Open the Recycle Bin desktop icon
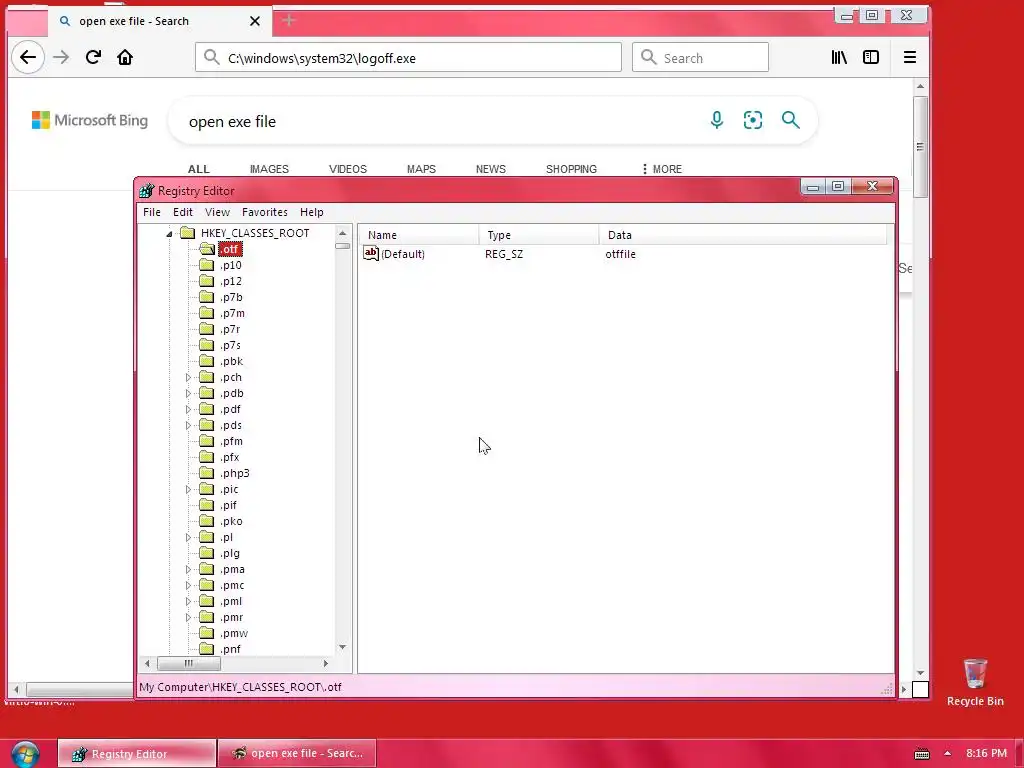 pyautogui.click(x=975, y=682)
